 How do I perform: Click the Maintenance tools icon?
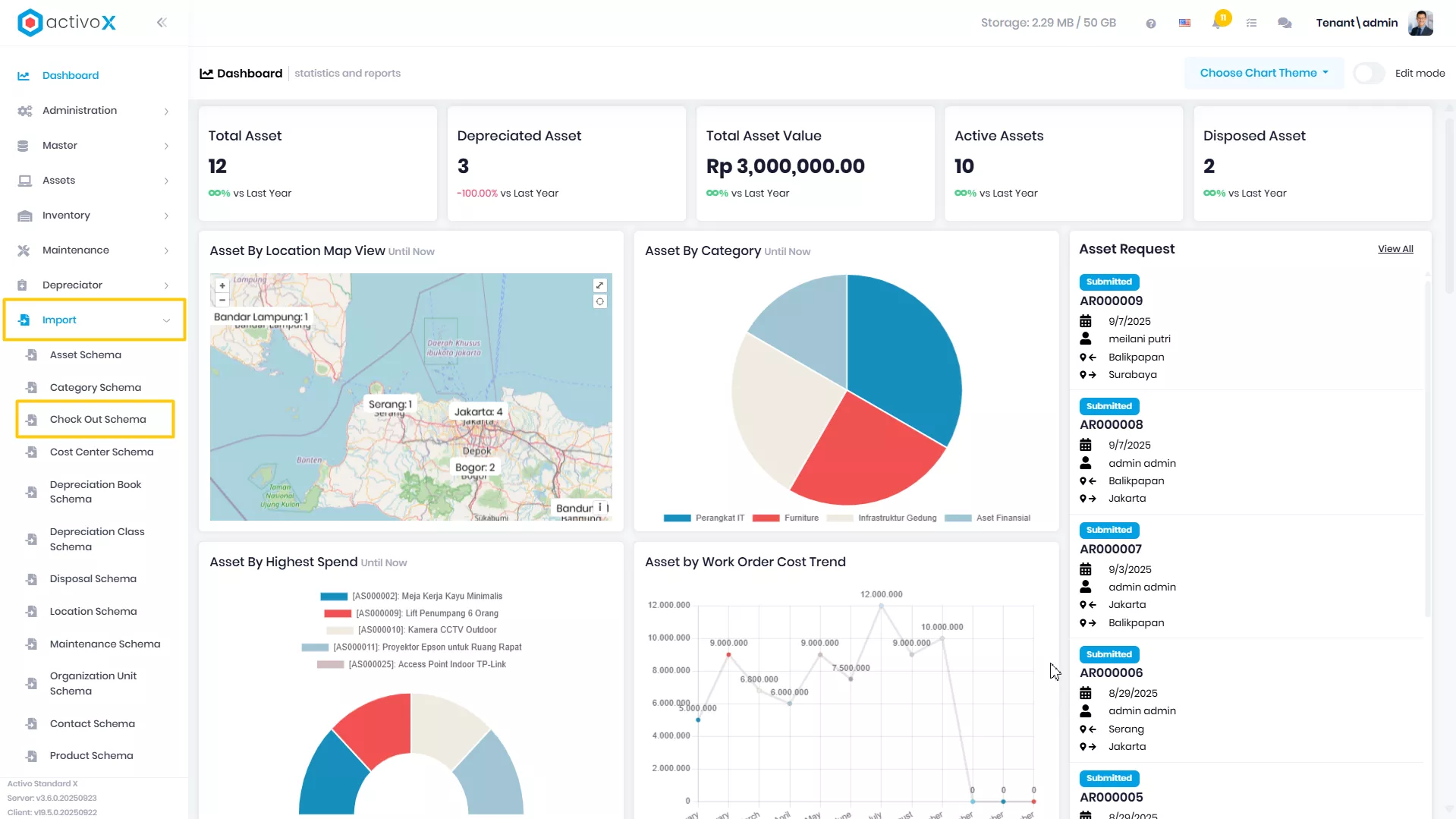click(24, 250)
